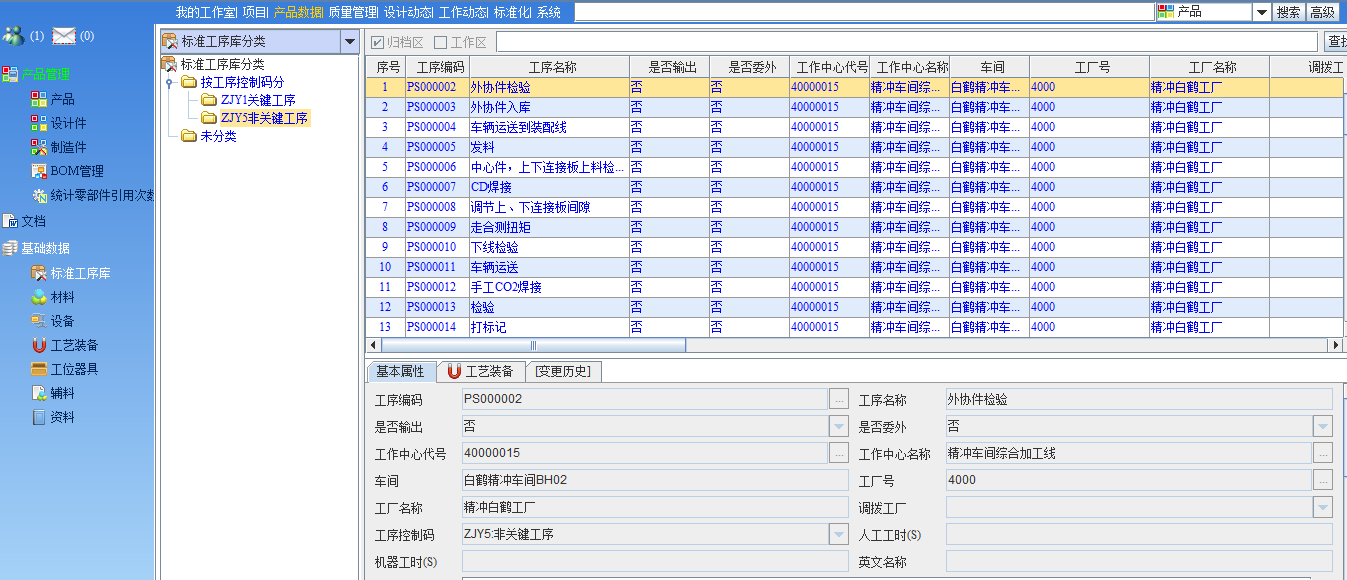Open the 系统 menu
1347x580 pixels.
549,12
